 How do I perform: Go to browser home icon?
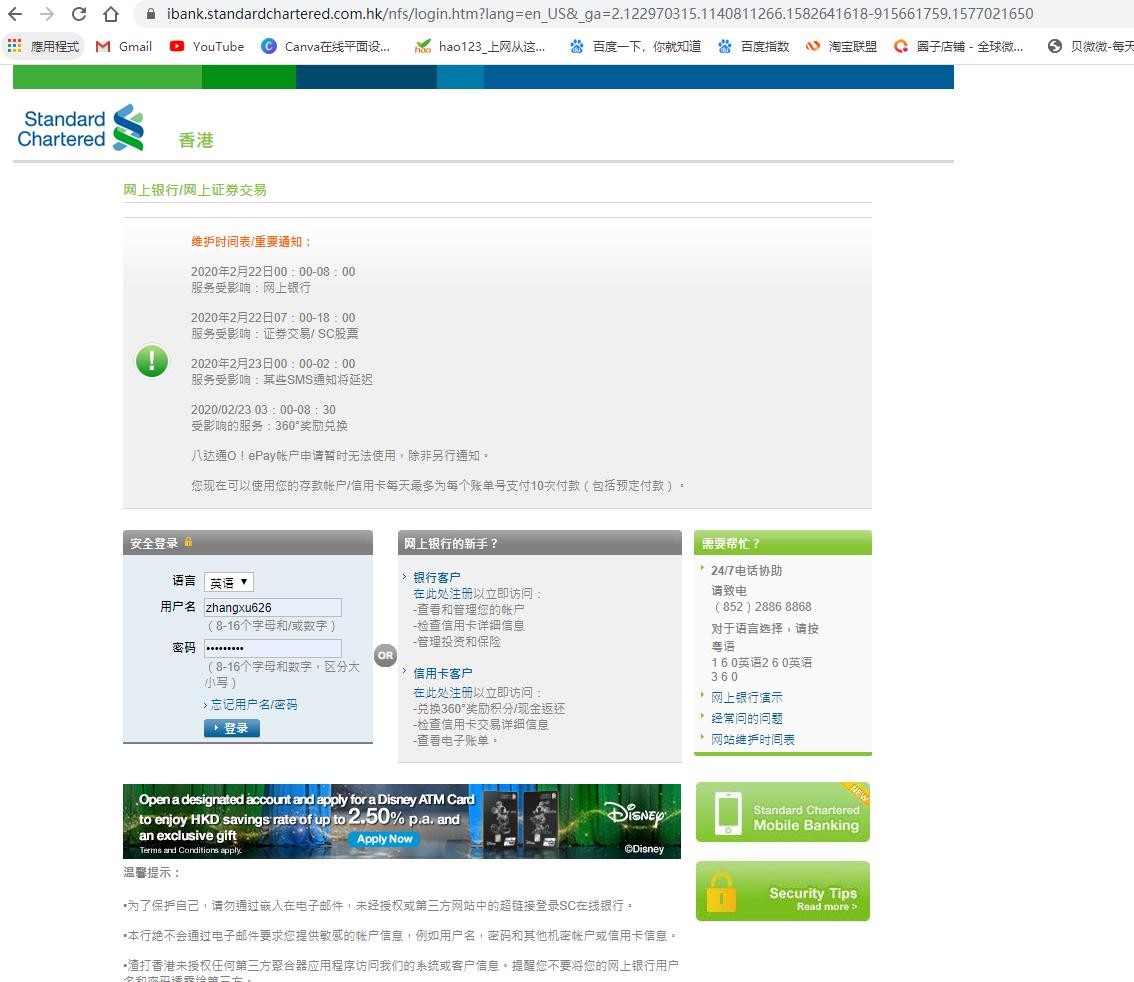[x=111, y=14]
